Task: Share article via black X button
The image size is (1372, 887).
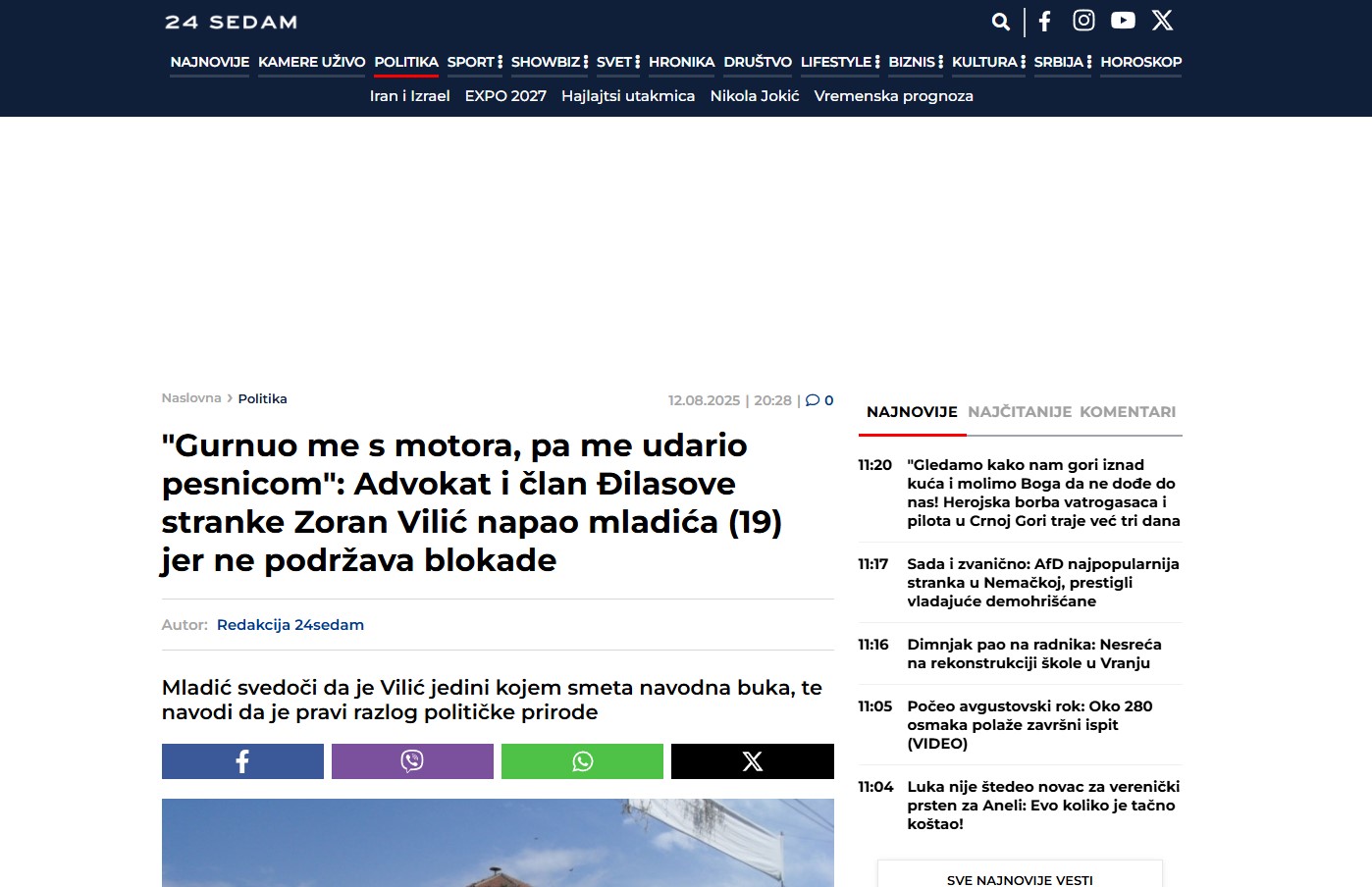Action: (x=752, y=761)
